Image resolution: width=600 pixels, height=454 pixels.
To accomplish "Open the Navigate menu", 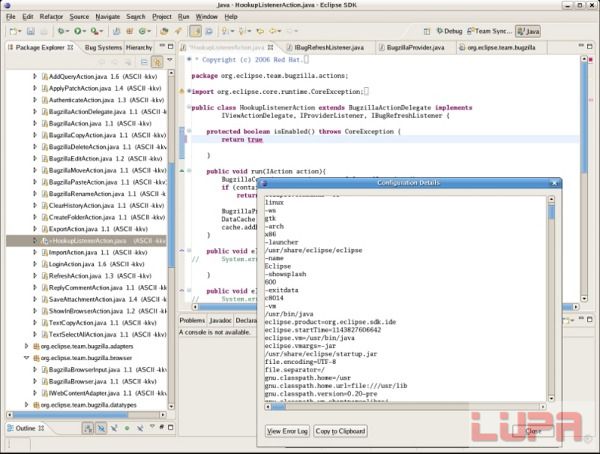I will tap(108, 17).
